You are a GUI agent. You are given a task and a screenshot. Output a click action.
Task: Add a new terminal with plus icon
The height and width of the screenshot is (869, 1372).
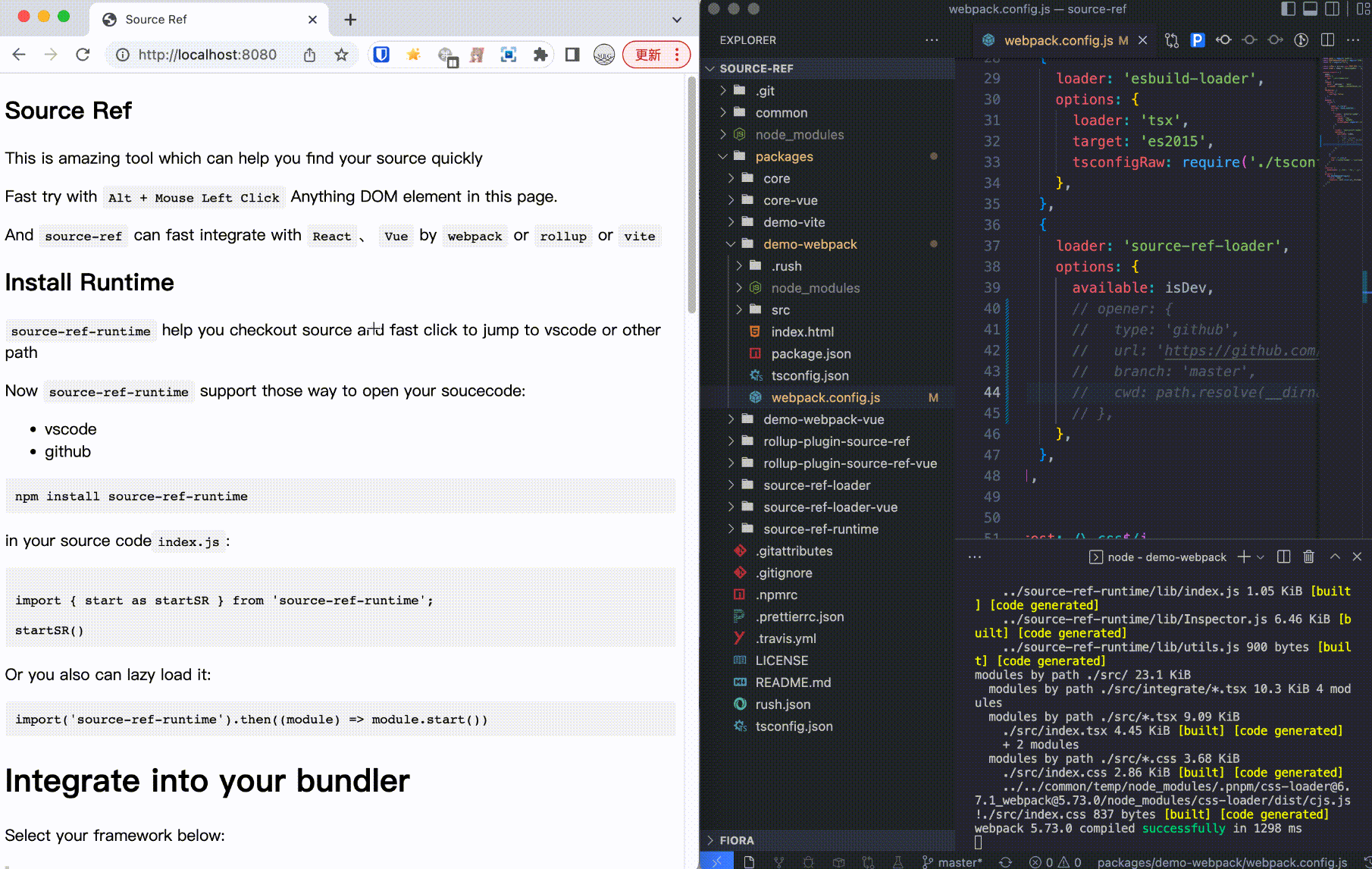point(1243,557)
